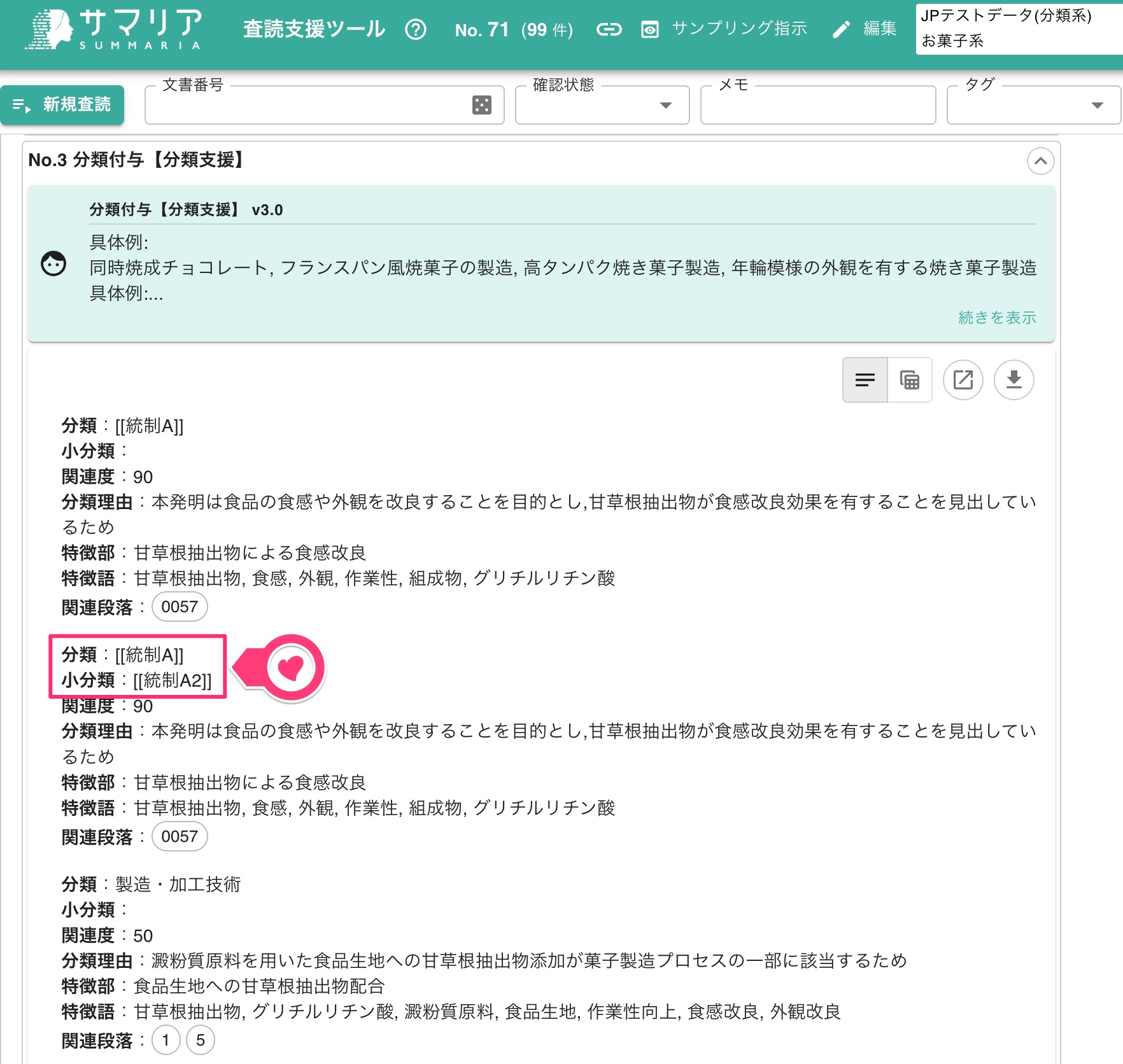This screenshot has height=1064, width=1123.
Task: Switch to text list view
Action: pos(865,380)
